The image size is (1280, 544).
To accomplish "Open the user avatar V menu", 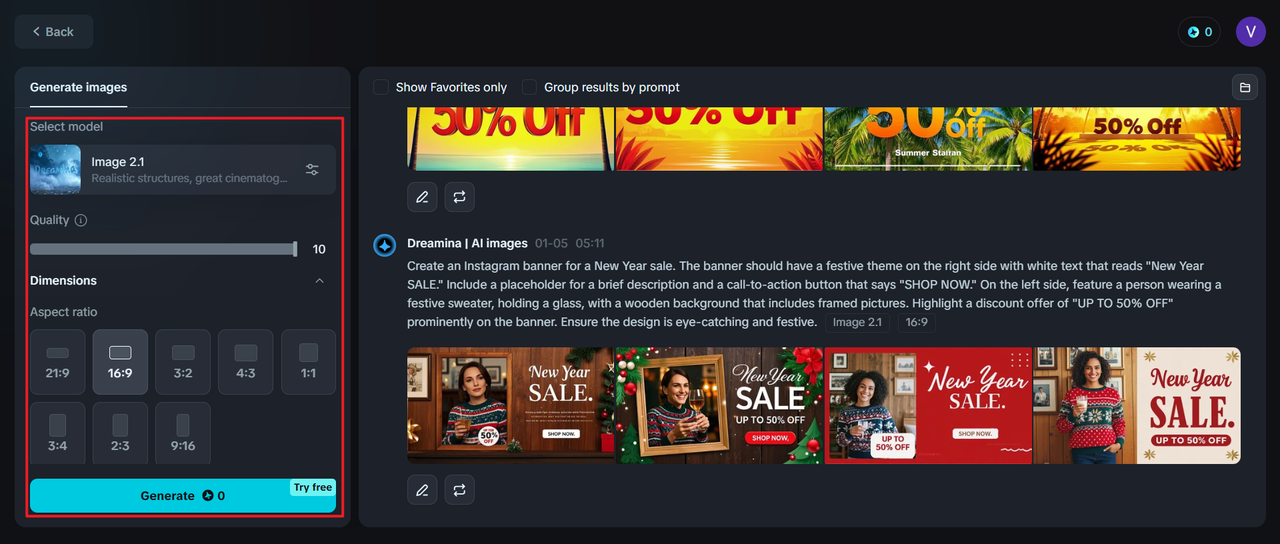I will (1251, 32).
